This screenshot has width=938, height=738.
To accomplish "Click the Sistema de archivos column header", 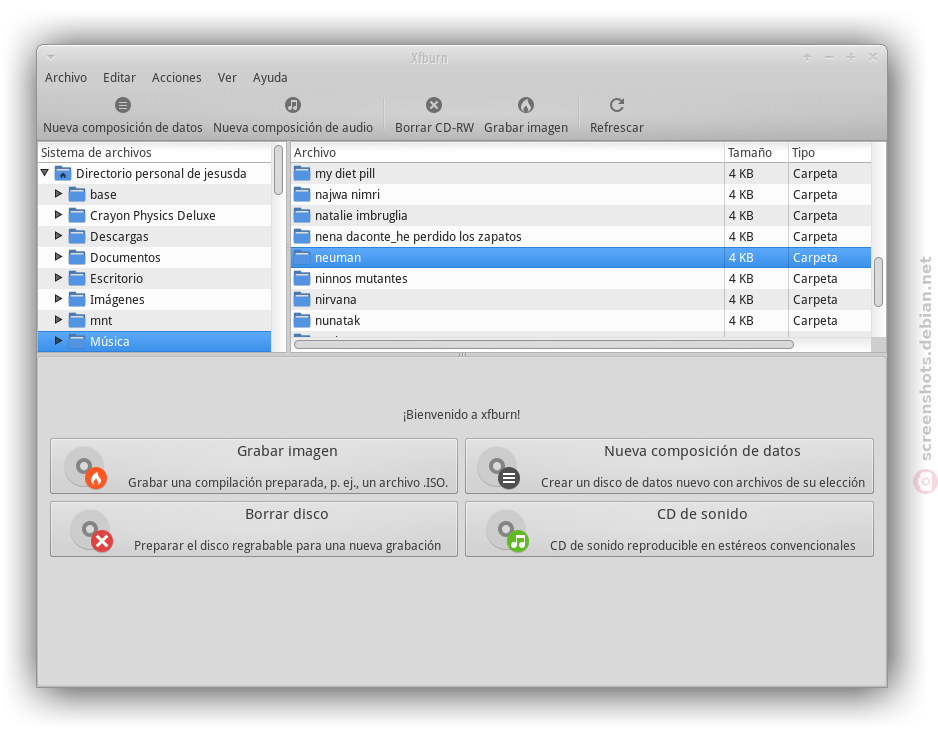I will (x=154, y=153).
